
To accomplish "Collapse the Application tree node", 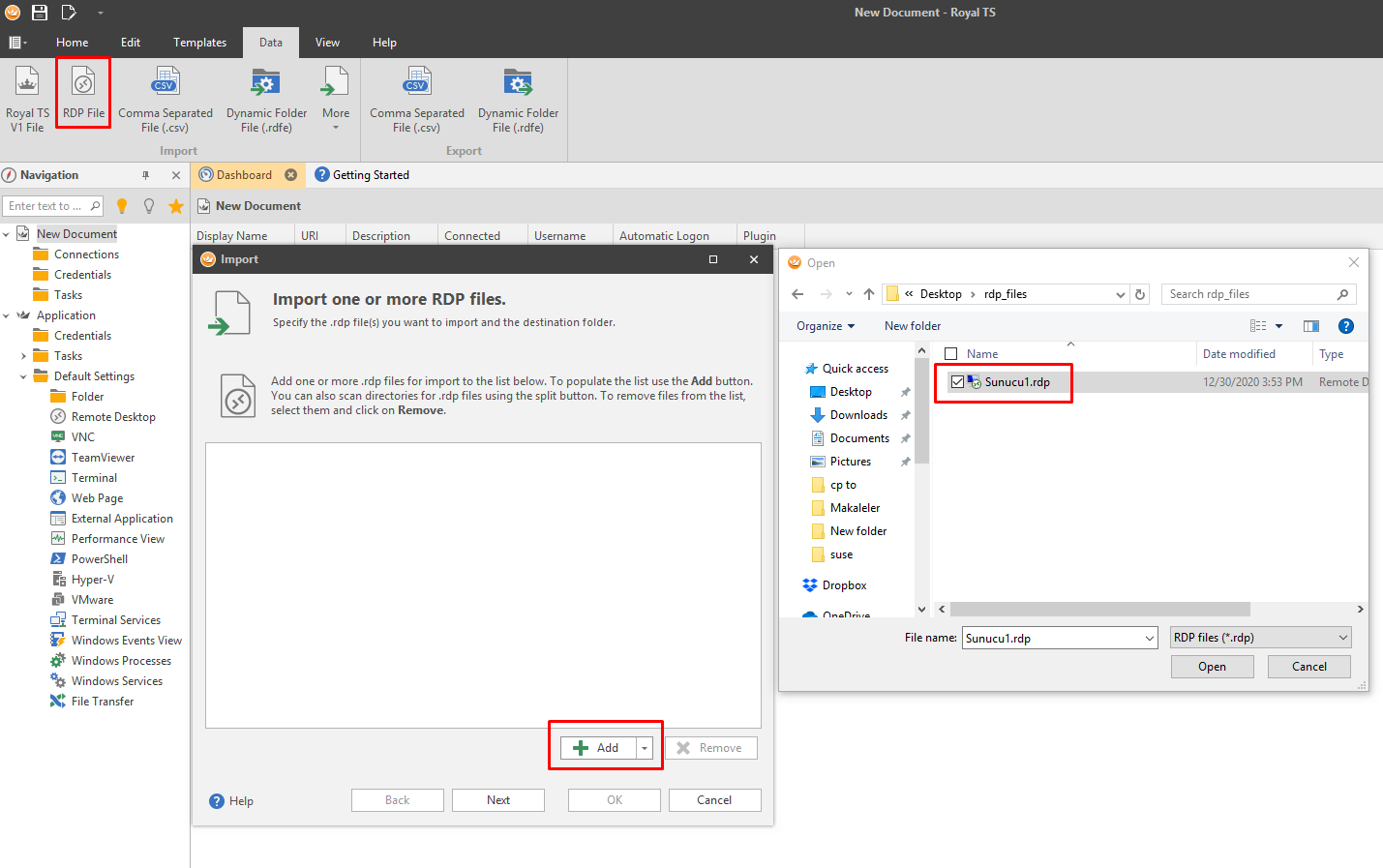I will click(7, 315).
